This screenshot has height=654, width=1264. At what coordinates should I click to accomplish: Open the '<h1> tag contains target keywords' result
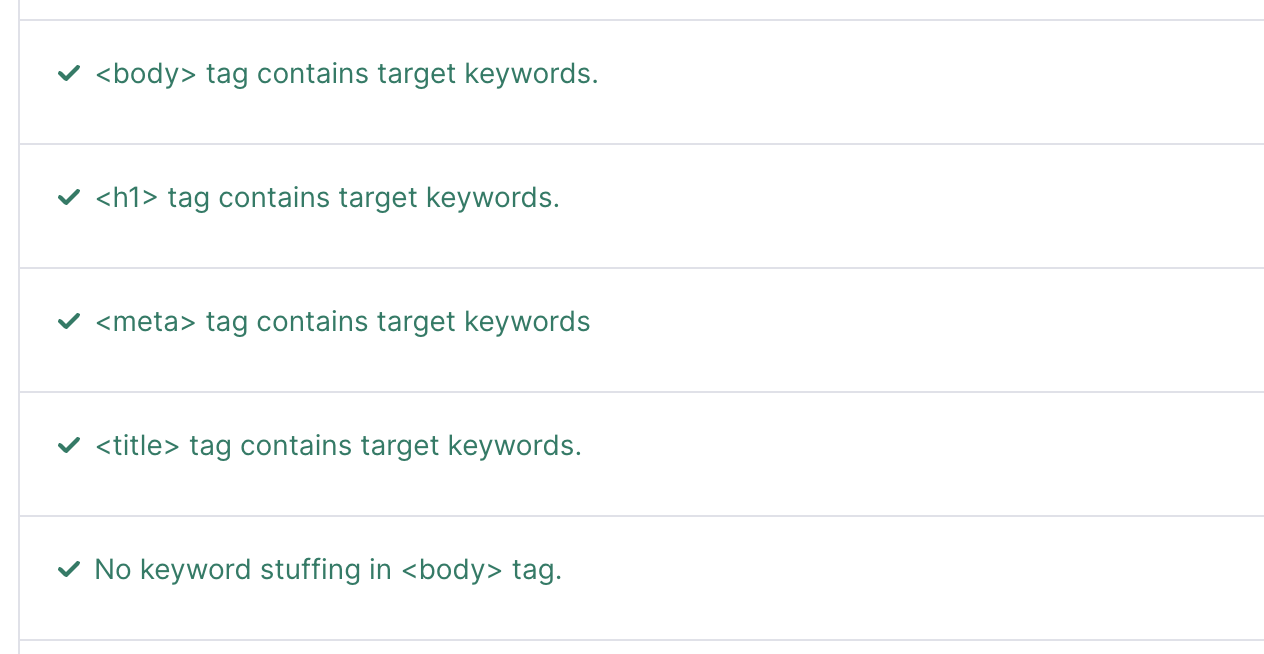point(327,198)
